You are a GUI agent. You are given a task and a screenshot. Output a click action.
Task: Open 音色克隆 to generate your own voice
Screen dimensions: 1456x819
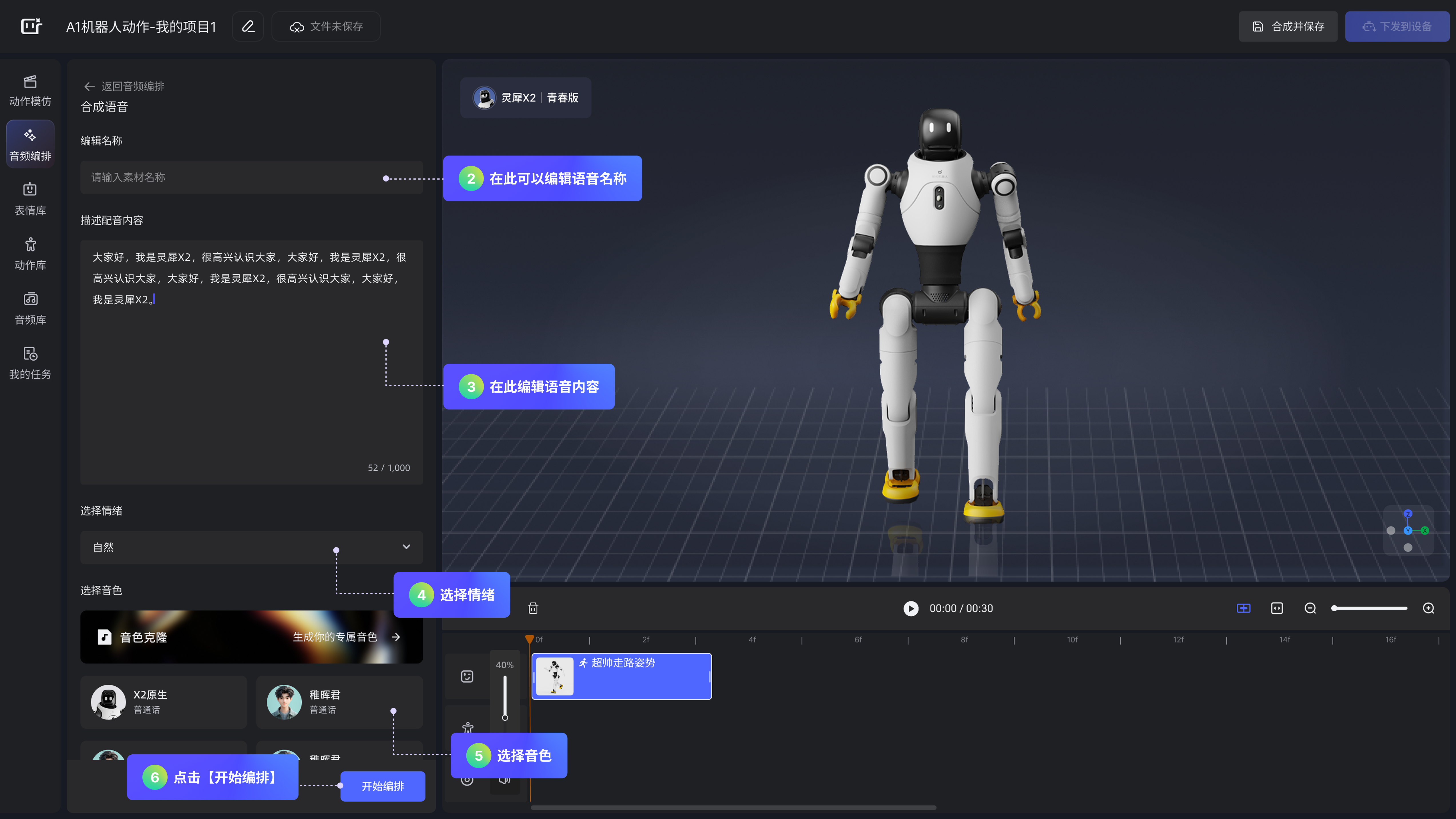click(252, 637)
